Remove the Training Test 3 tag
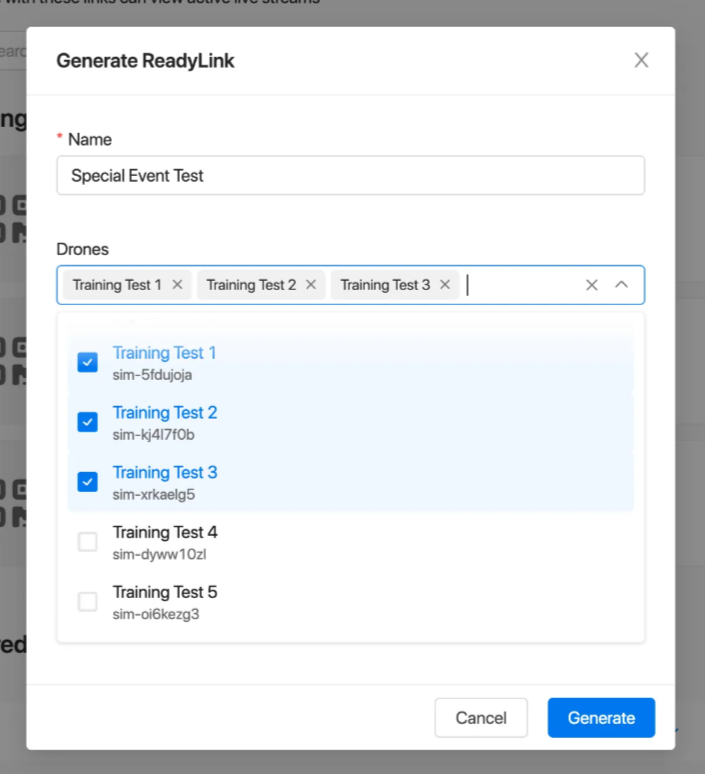 (445, 285)
